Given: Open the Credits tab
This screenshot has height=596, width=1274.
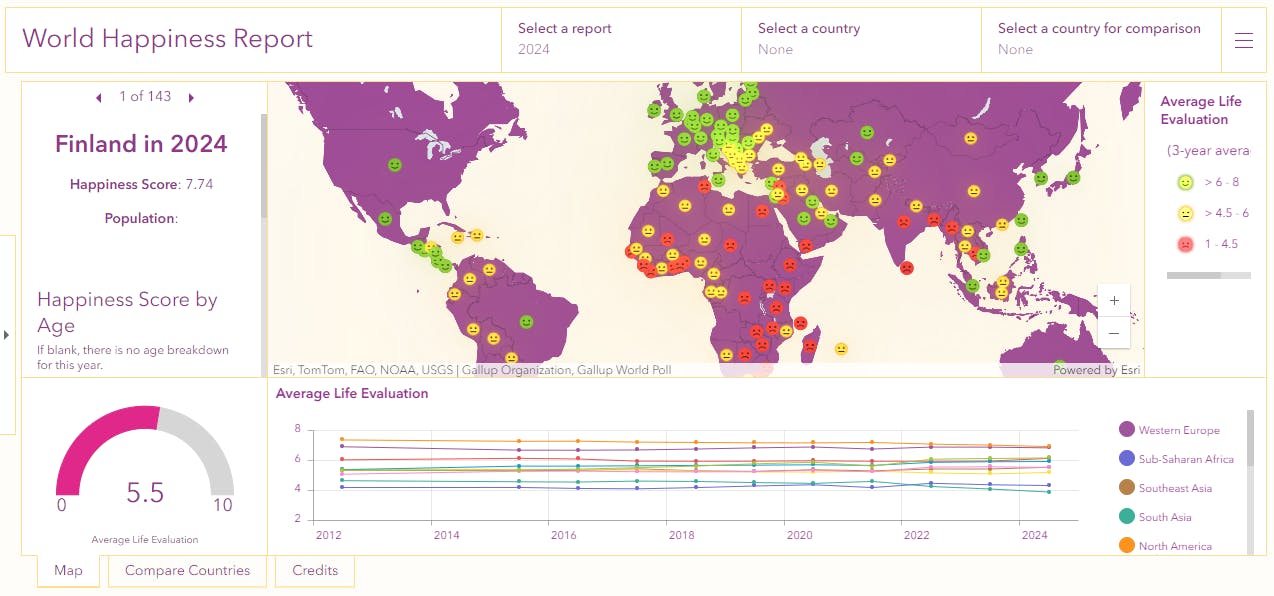Looking at the screenshot, I should (315, 570).
